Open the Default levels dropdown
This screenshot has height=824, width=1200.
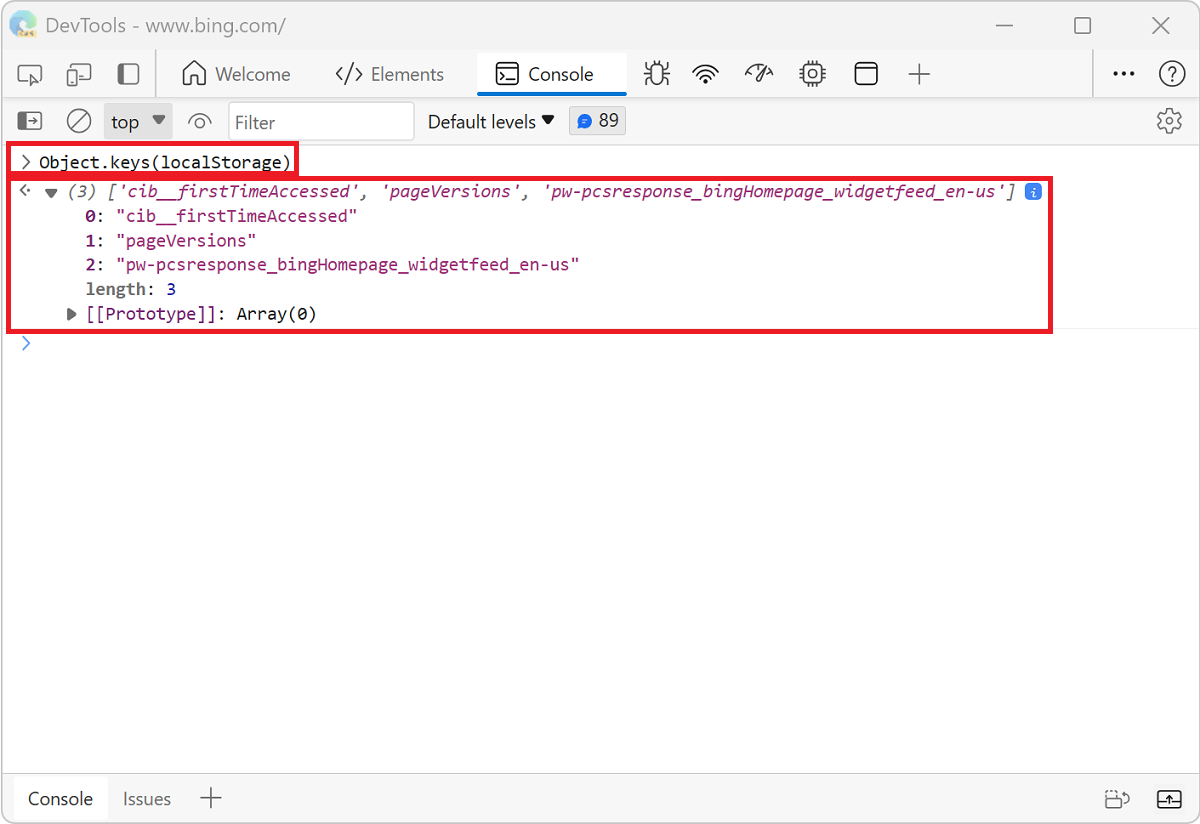(490, 121)
